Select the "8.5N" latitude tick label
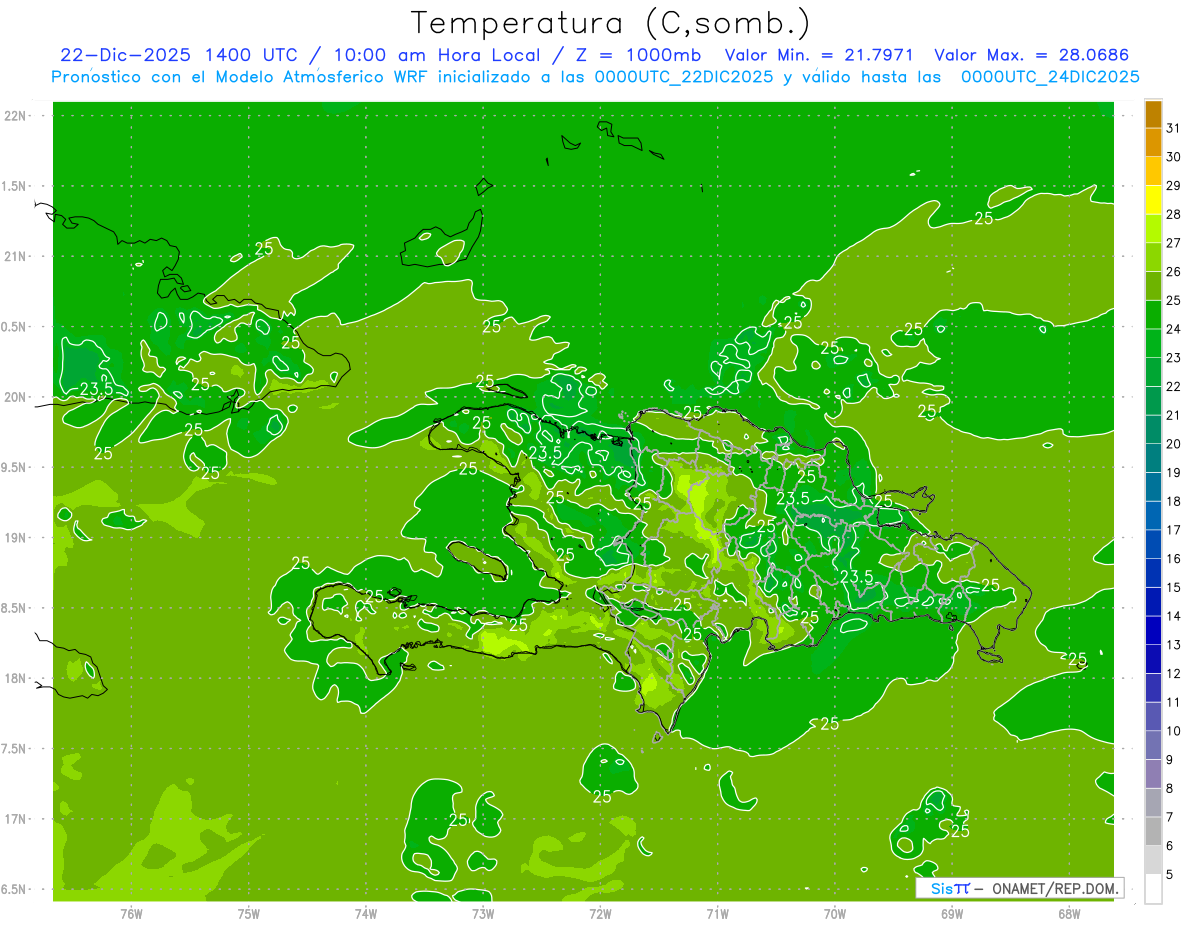Image resolution: width=1200 pixels, height=927 pixels. (x=15, y=608)
